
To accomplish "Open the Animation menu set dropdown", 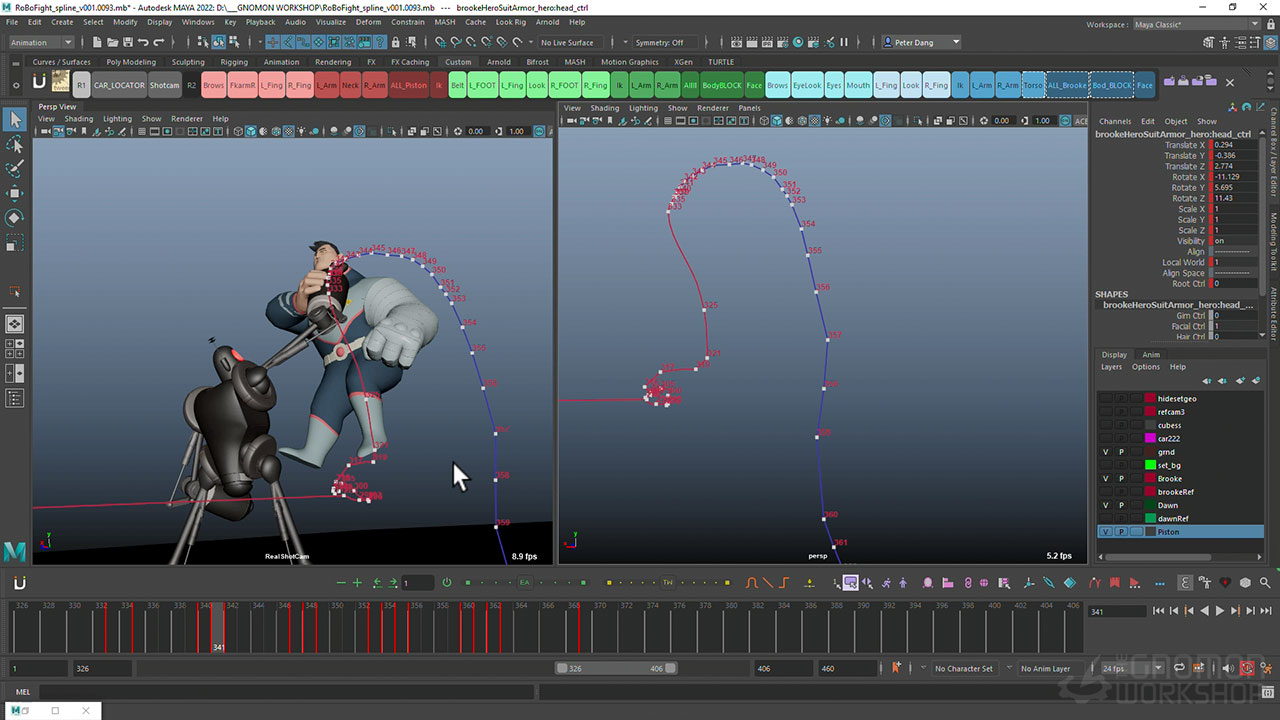I will point(41,42).
